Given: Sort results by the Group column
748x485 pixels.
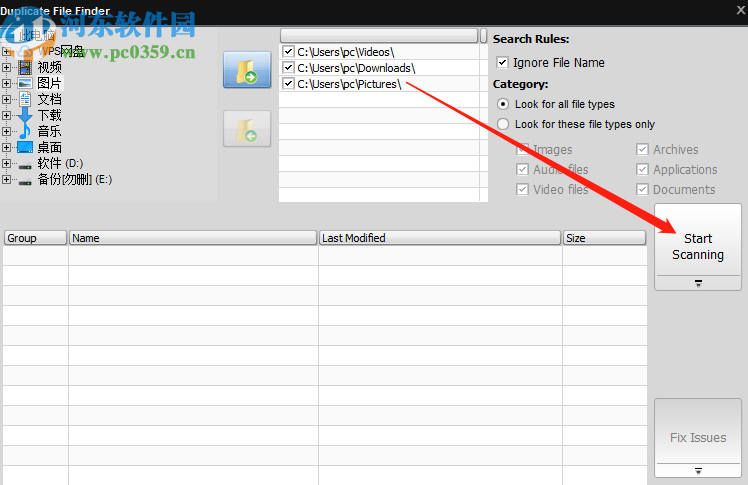Looking at the screenshot, I should 35,238.
